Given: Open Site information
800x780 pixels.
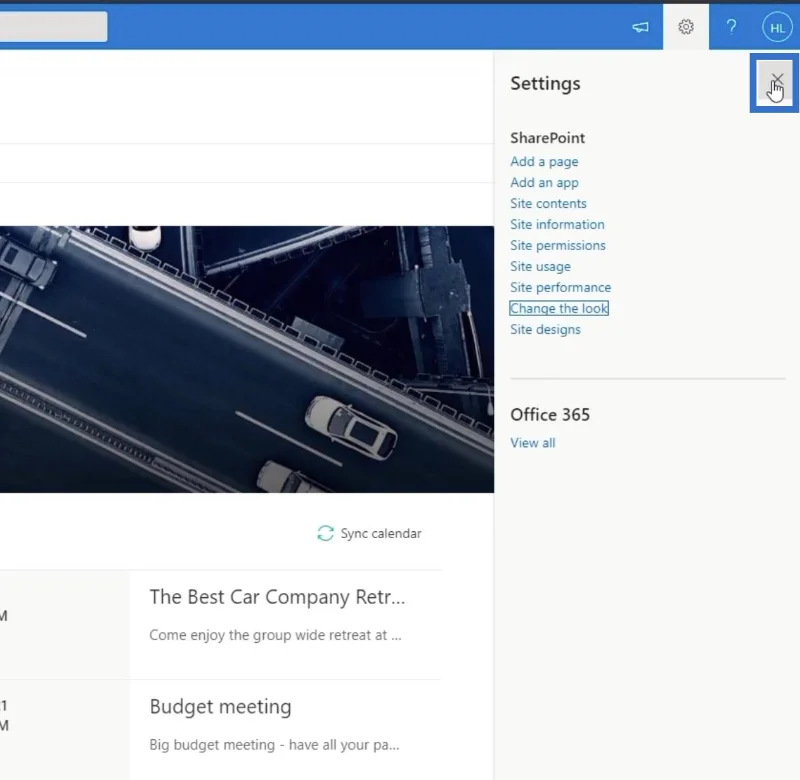Looking at the screenshot, I should [557, 224].
